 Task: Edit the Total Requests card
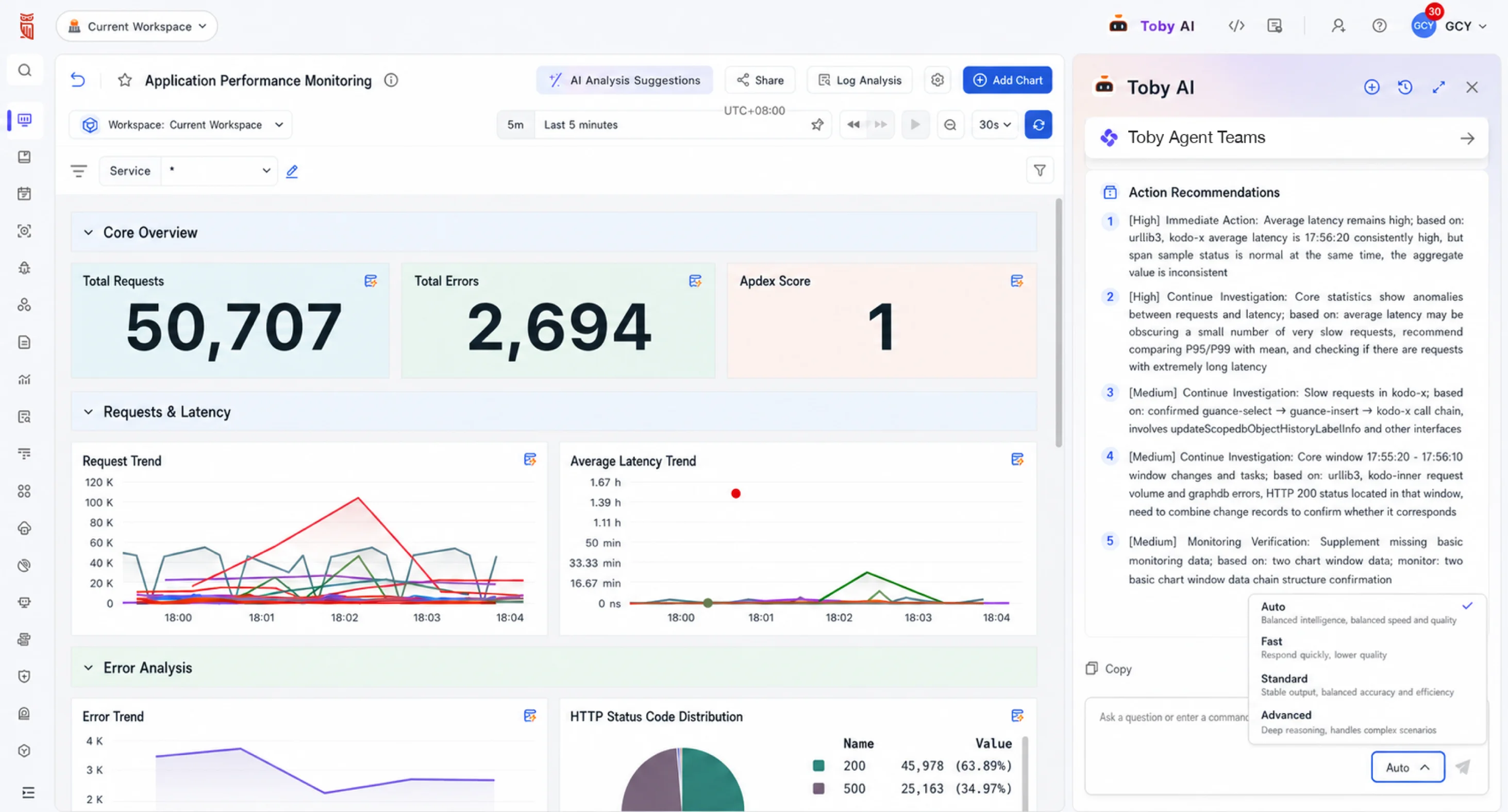tap(371, 281)
